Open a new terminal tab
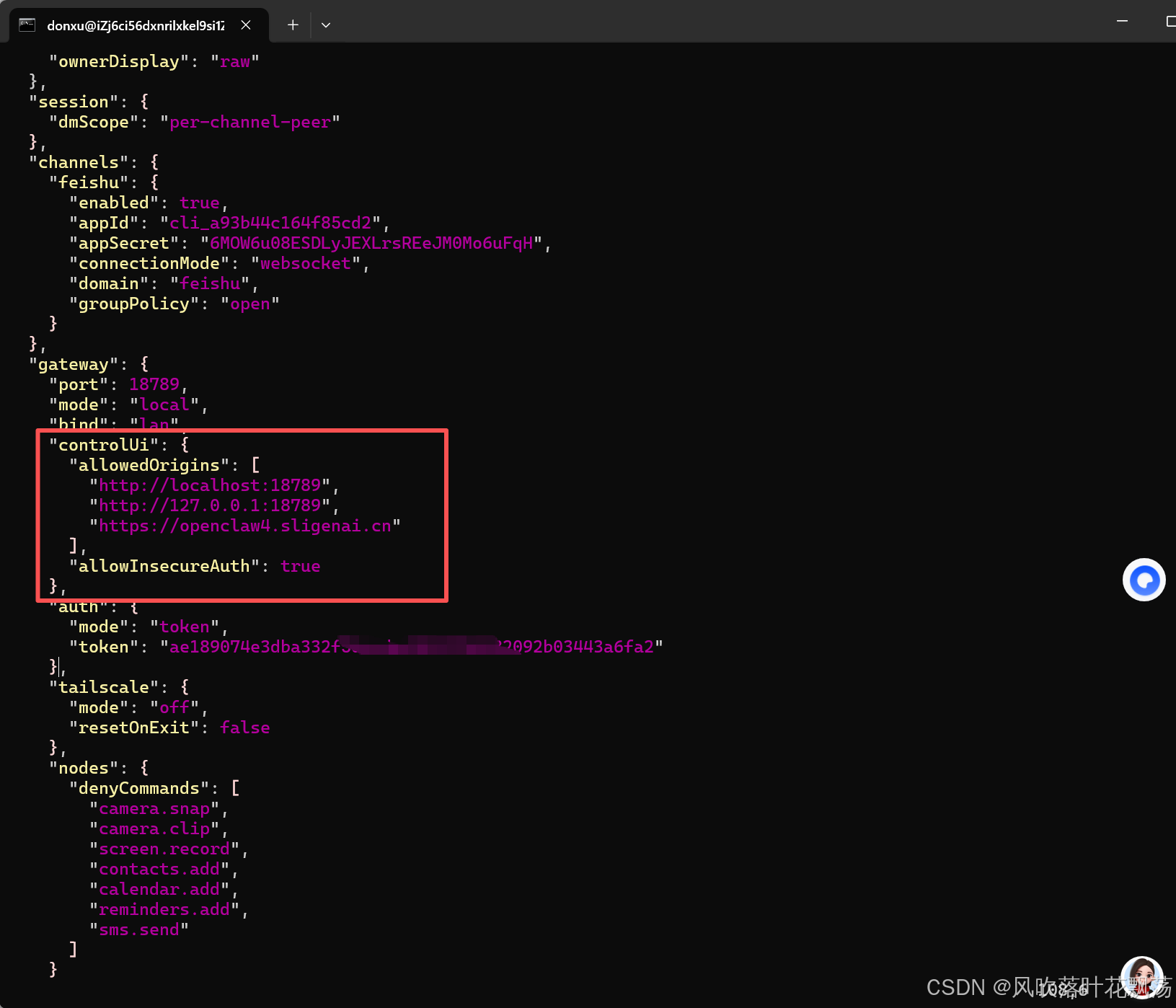Screen dimensions: 1176x1008 pos(293,25)
